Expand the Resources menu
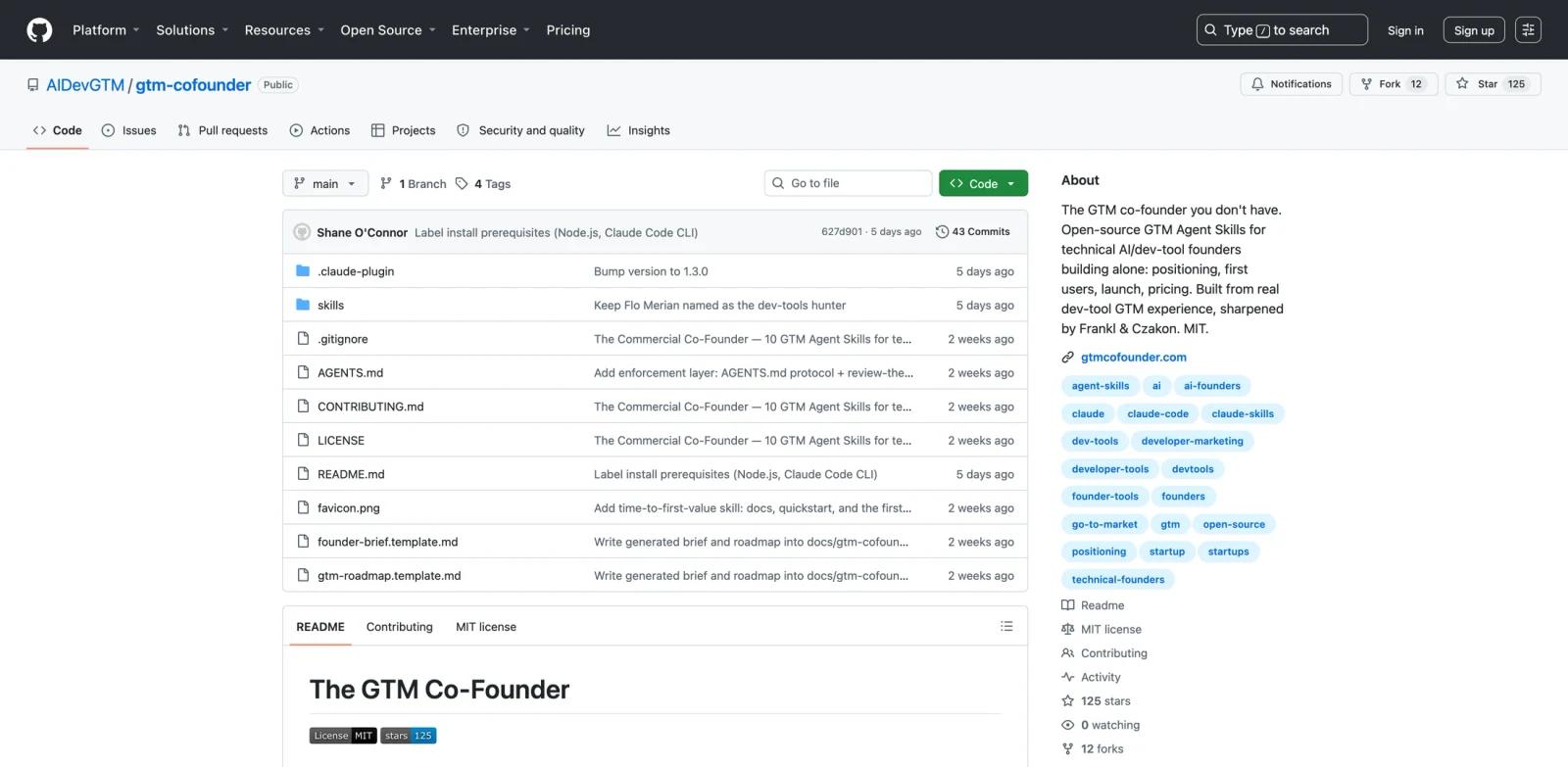 pos(284,30)
